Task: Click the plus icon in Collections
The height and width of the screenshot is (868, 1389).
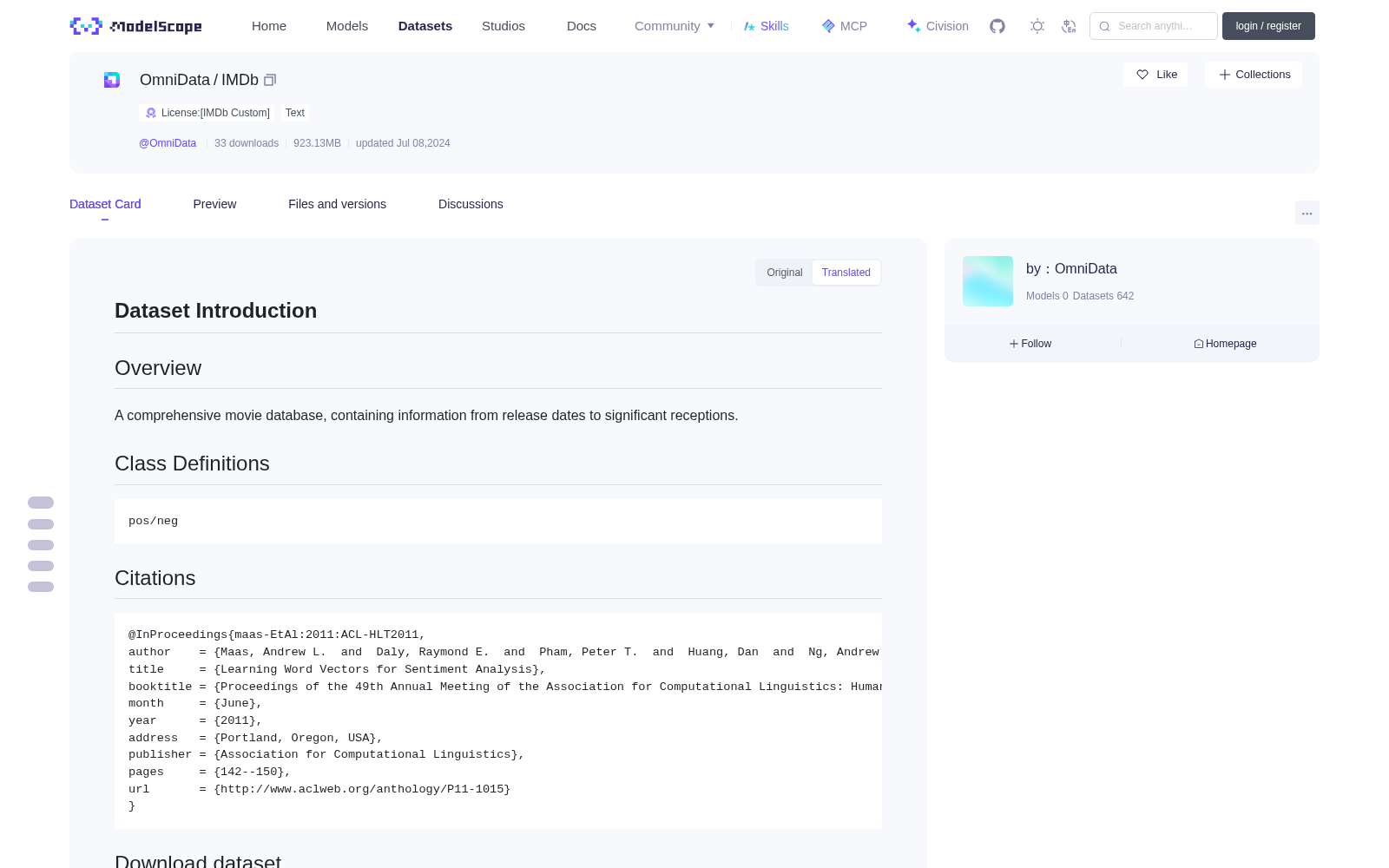Action: [x=1225, y=75]
